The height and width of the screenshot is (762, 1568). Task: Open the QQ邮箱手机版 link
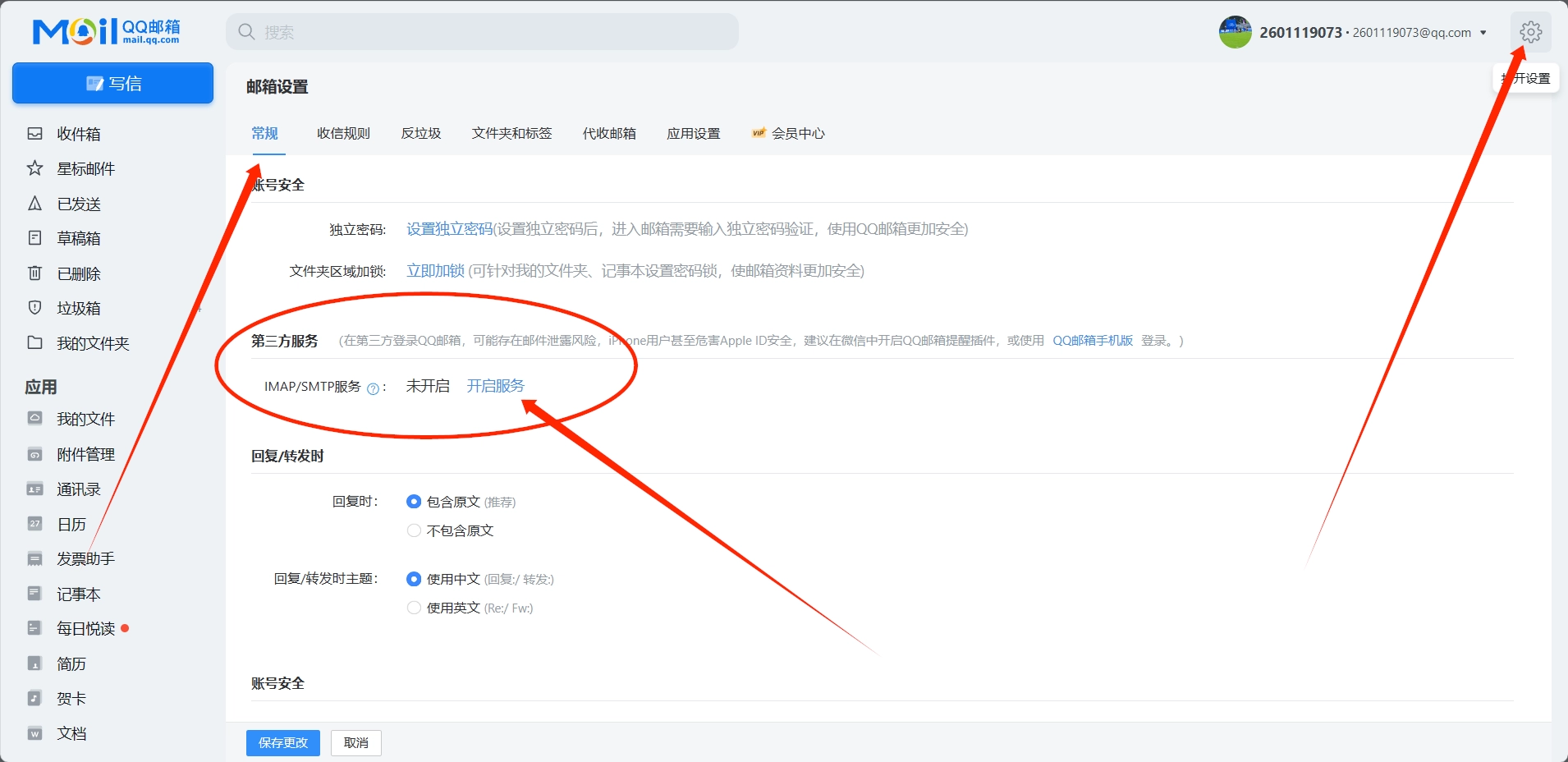pyautogui.click(x=1093, y=340)
